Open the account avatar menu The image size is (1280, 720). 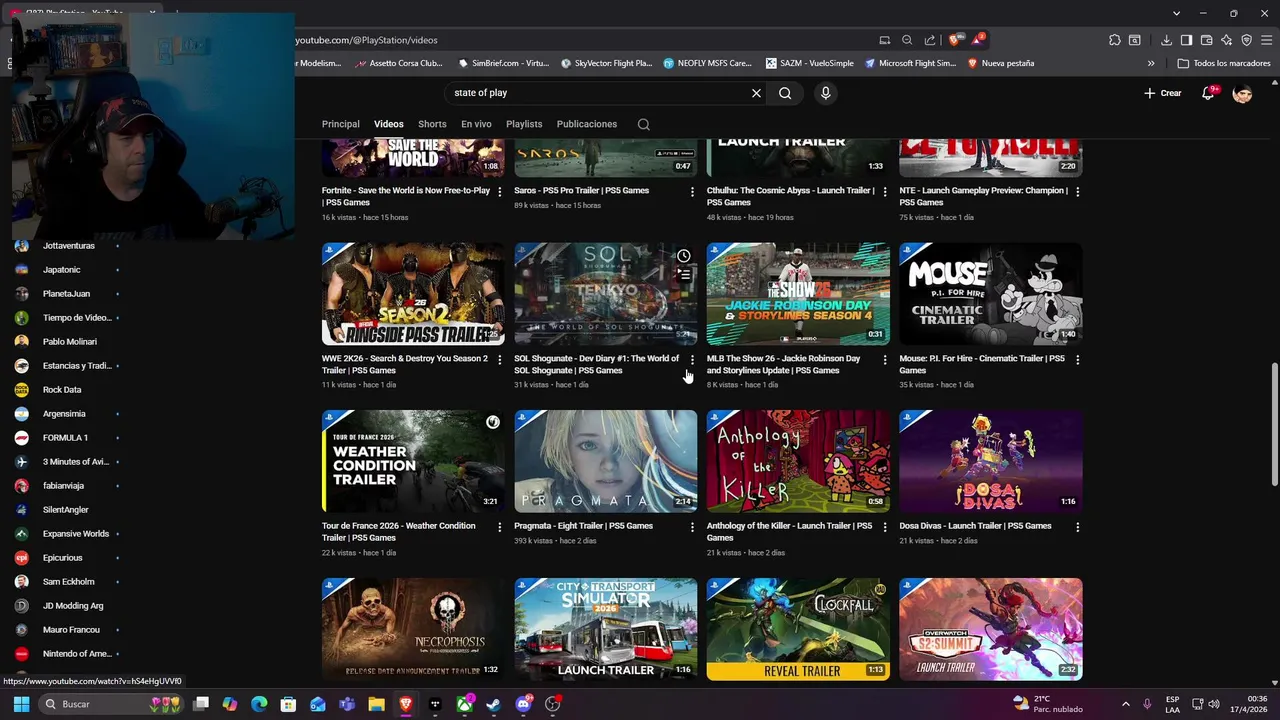pyautogui.click(x=1243, y=93)
